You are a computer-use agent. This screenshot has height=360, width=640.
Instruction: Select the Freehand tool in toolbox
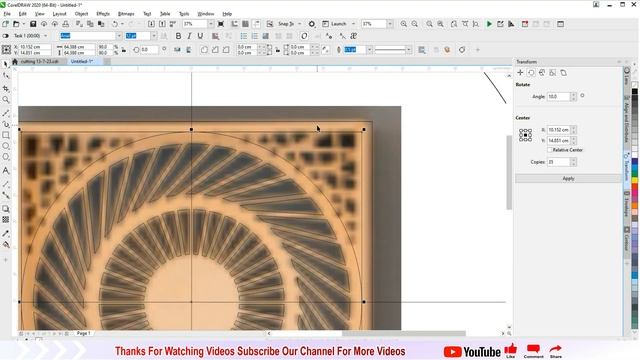(x=6, y=113)
